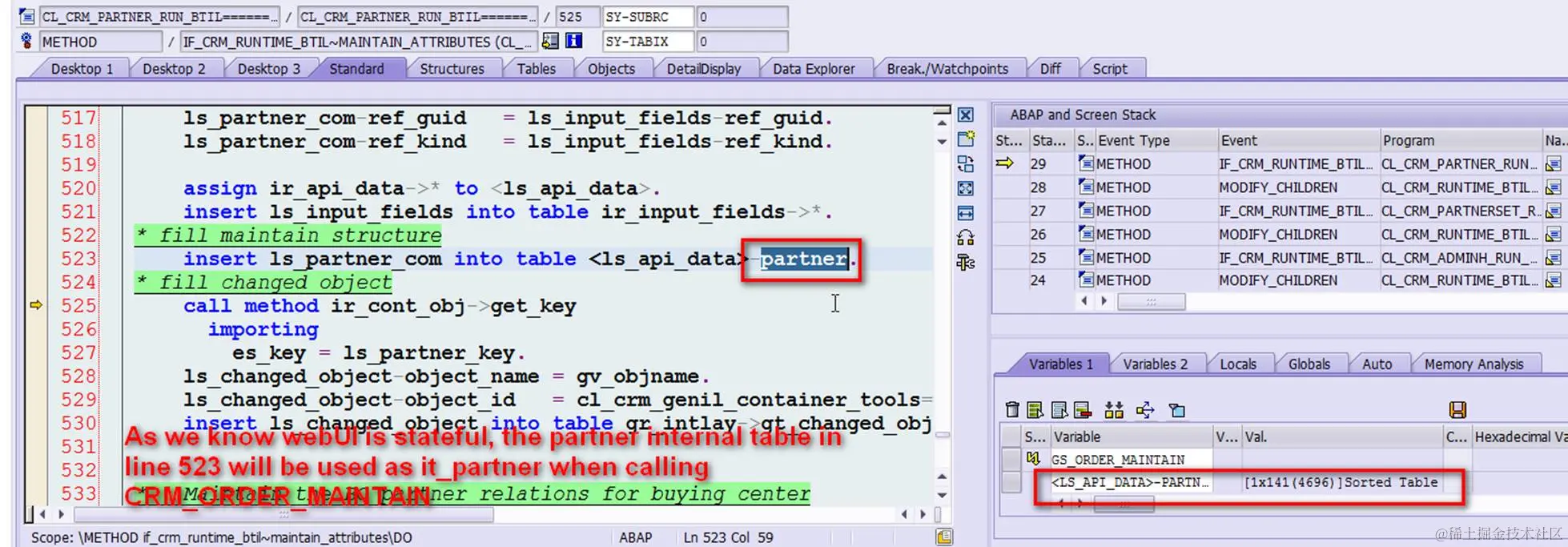Click the breakpoint column beside line 523
Image resolution: width=1568 pixels, height=547 pixels.
[x=36, y=259]
